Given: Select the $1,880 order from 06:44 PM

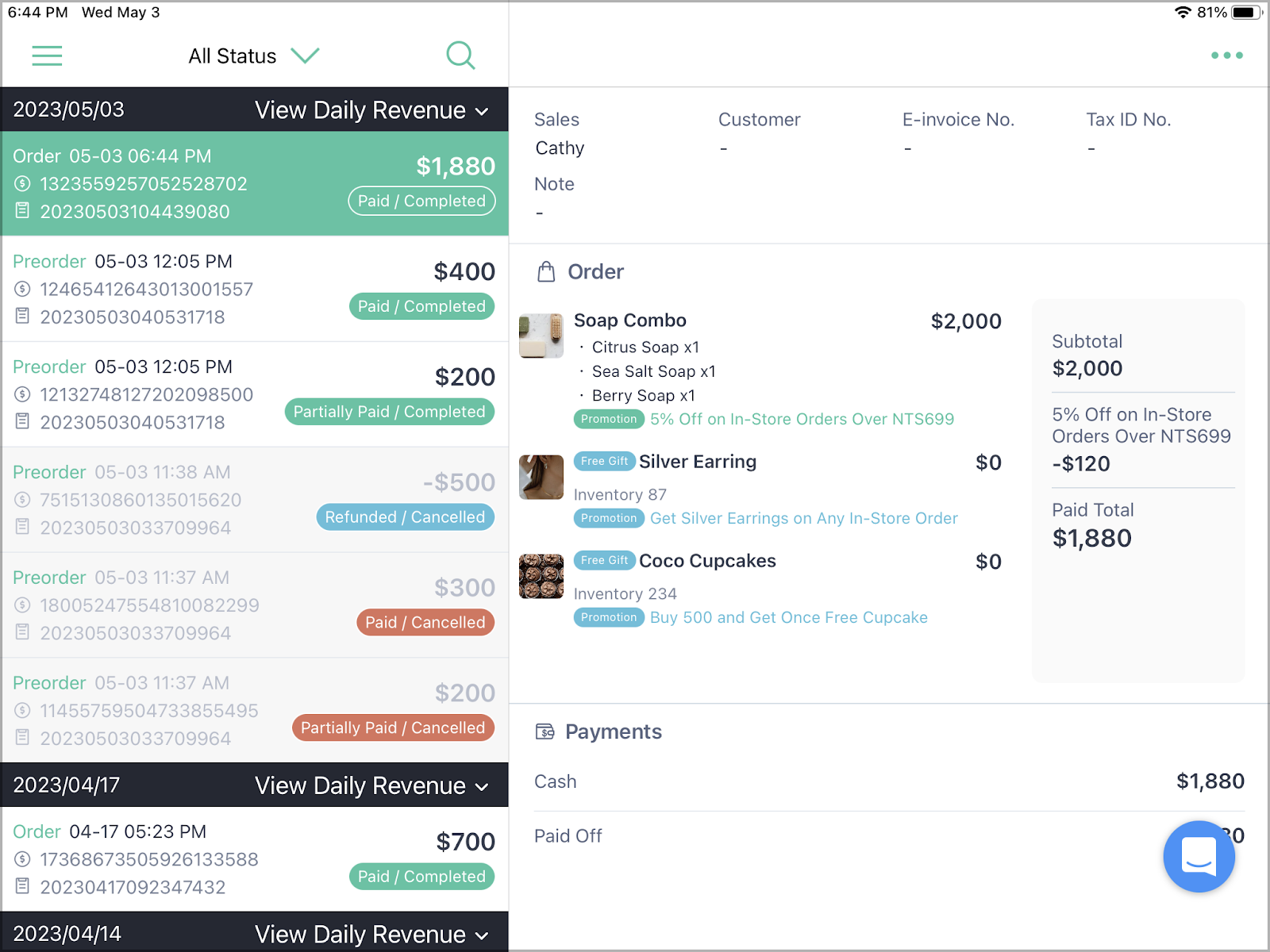Looking at the screenshot, I should [x=255, y=183].
